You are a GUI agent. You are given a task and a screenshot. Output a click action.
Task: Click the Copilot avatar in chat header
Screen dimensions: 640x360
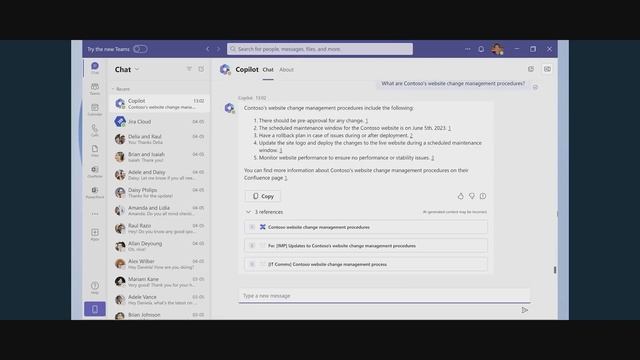(x=225, y=69)
